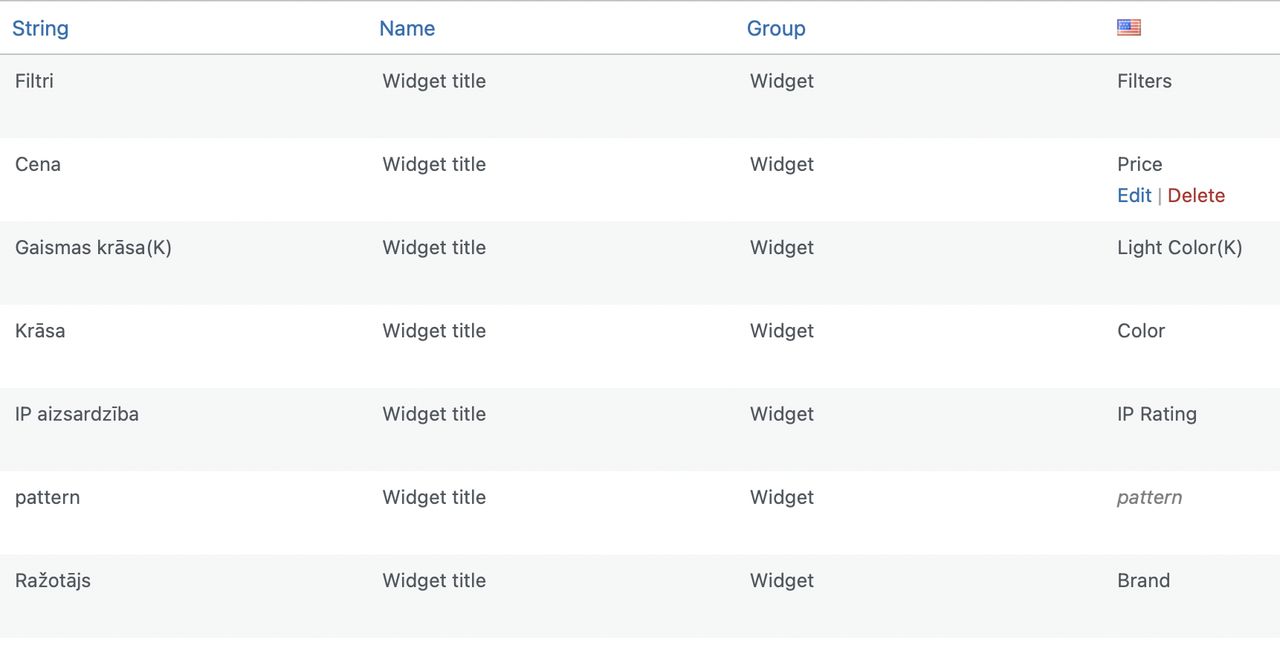Click the Filters translation text

click(1144, 81)
